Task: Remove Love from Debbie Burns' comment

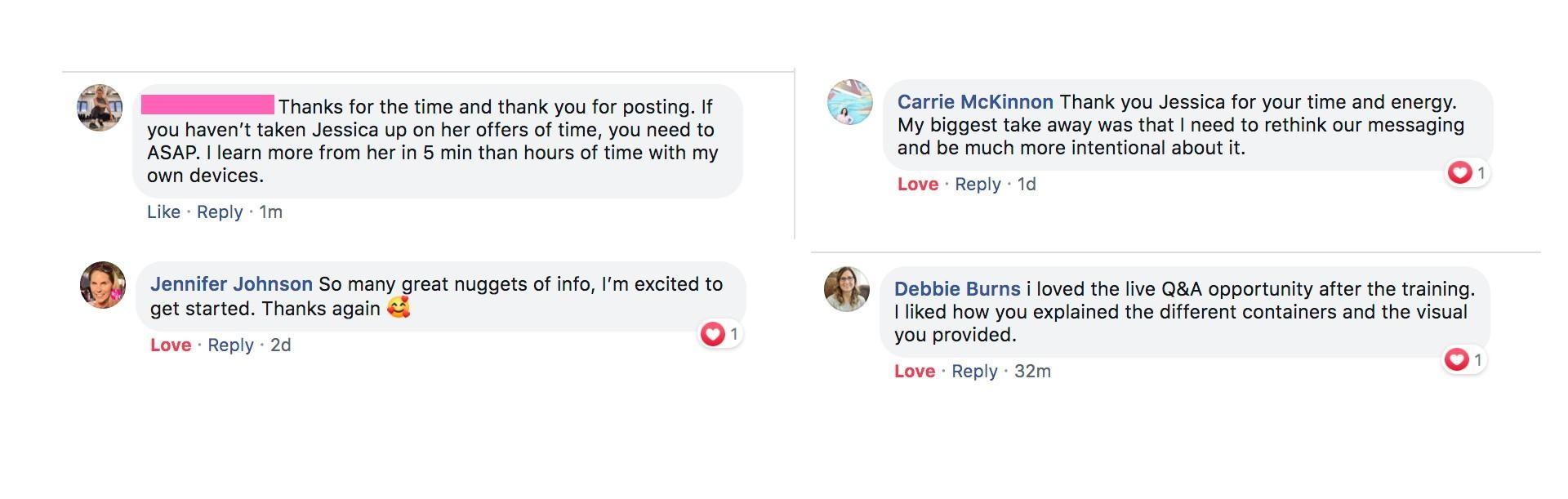Action: click(x=914, y=371)
